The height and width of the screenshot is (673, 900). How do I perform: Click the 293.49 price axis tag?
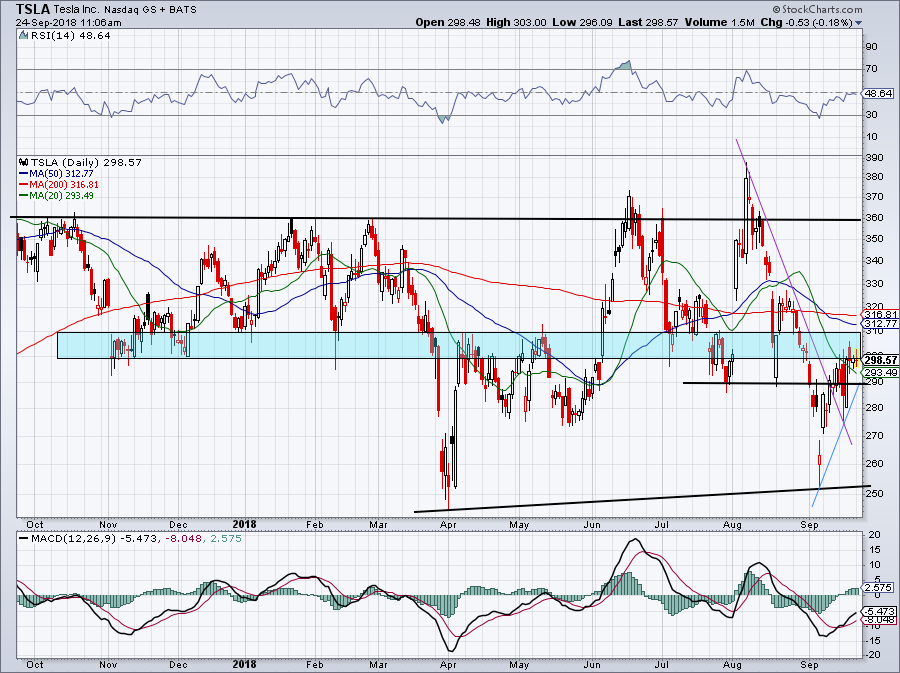click(879, 372)
